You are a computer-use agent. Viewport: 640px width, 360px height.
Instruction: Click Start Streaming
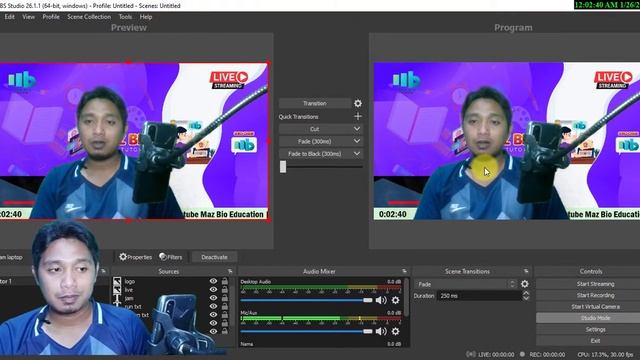tap(595, 284)
